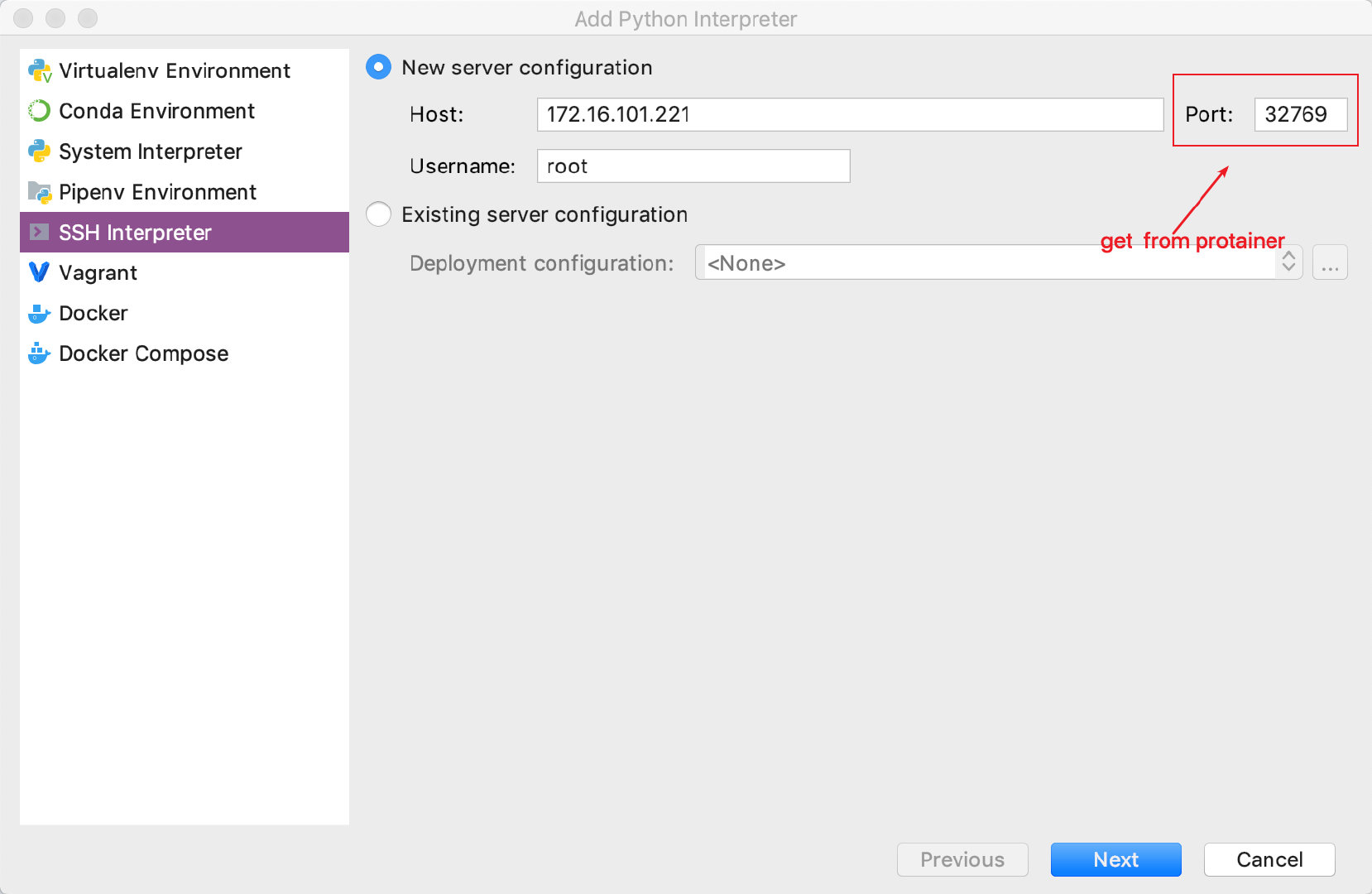Click the System Interpreter python icon
The width and height of the screenshot is (1372, 894).
(39, 151)
